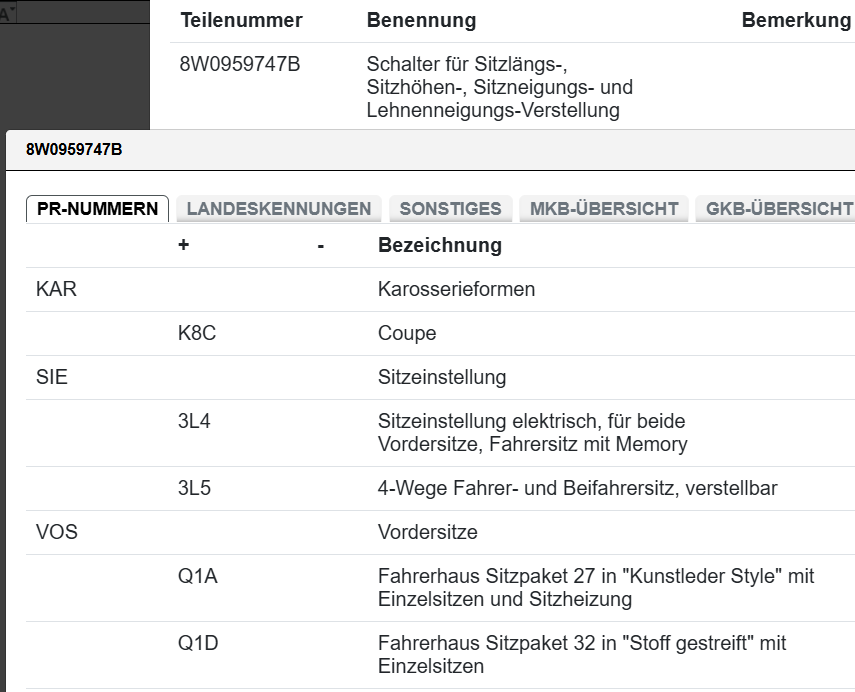Click the Bezeichnung column header
This screenshot has width=855, height=692.
440,245
